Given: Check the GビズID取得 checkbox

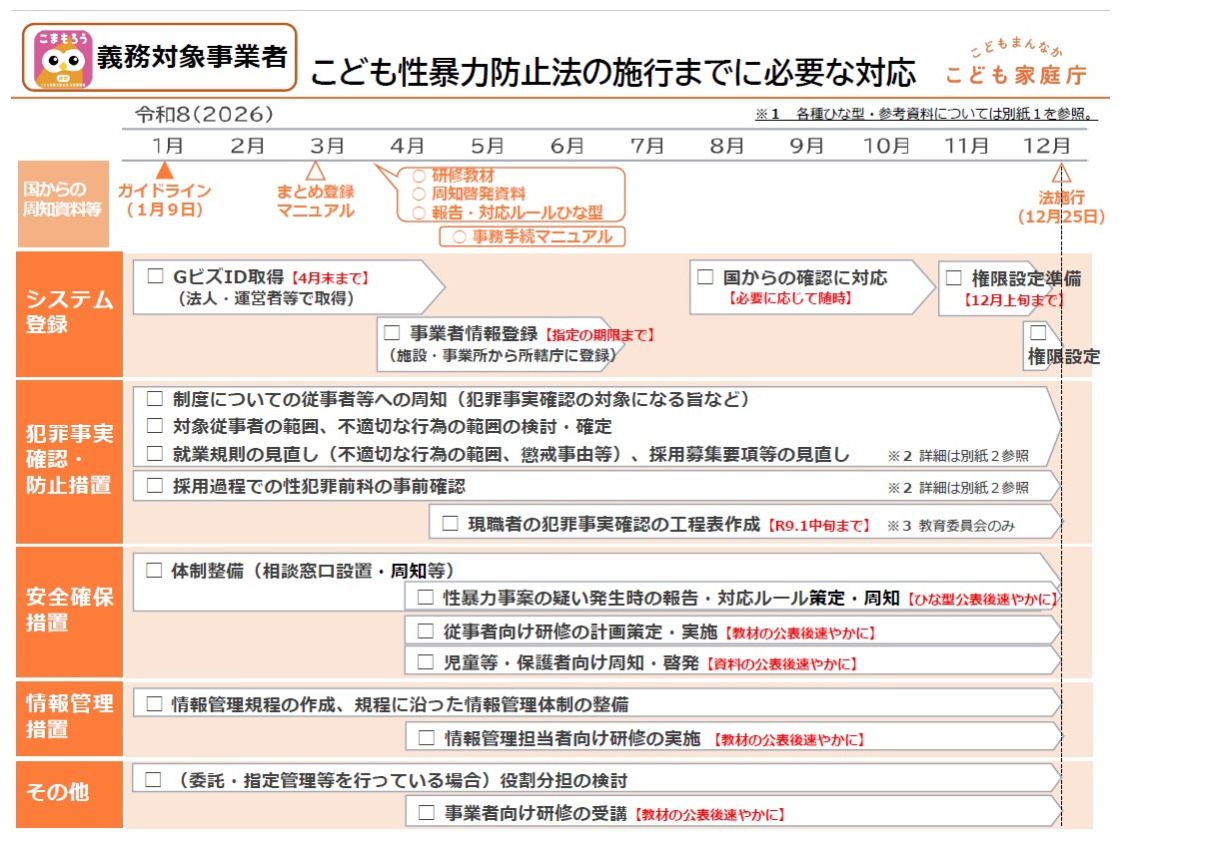Looking at the screenshot, I should pos(155,277).
